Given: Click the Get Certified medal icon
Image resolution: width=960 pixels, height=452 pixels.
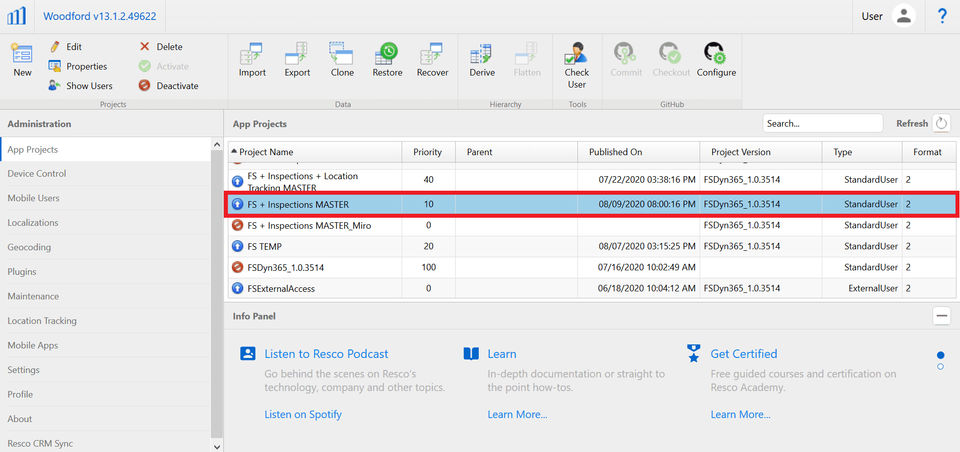Looking at the screenshot, I should pyautogui.click(x=693, y=353).
